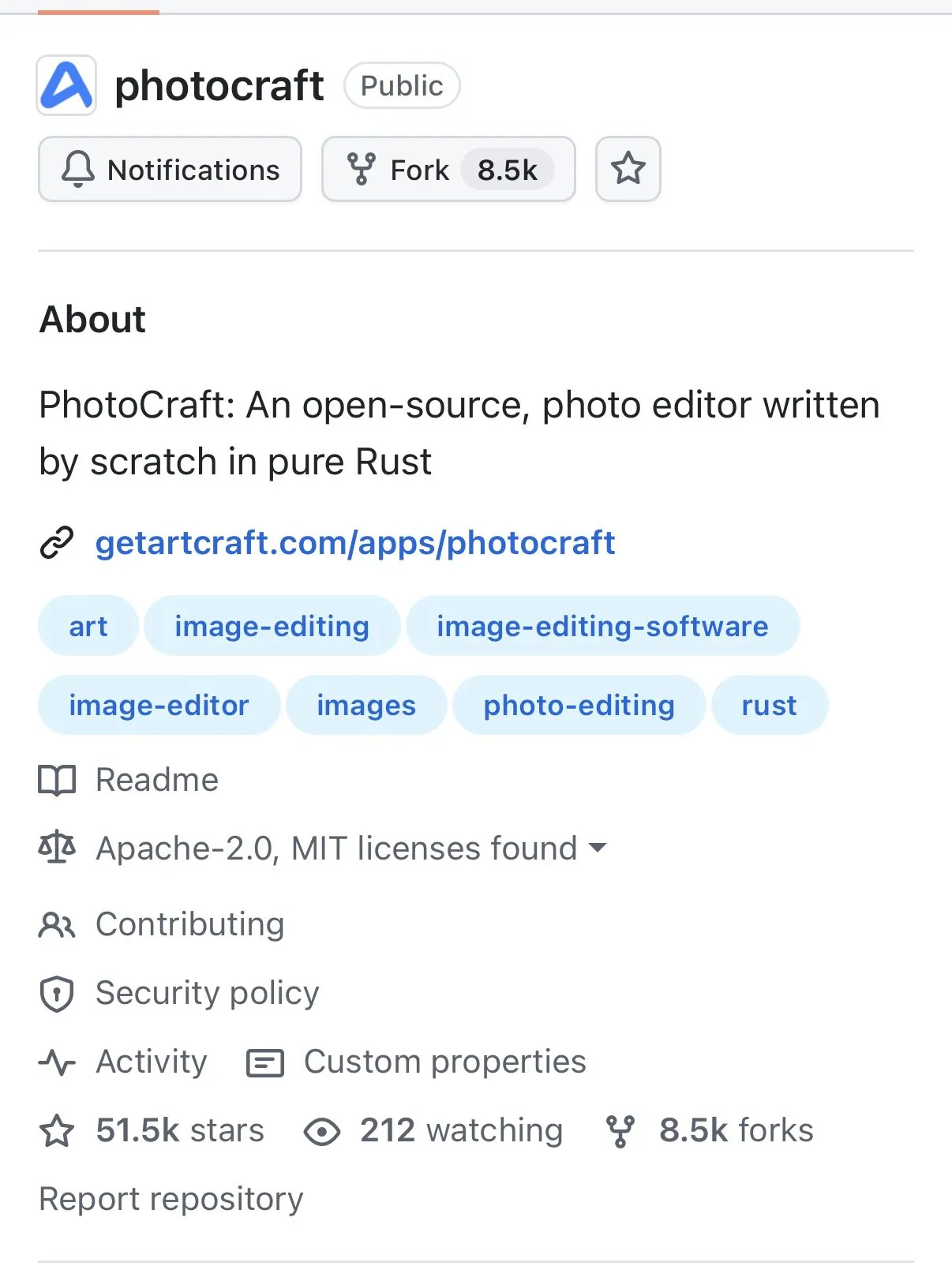Click the PhotoCraft description text
Screen dimensions: 952x1270
pyautogui.click(x=459, y=433)
